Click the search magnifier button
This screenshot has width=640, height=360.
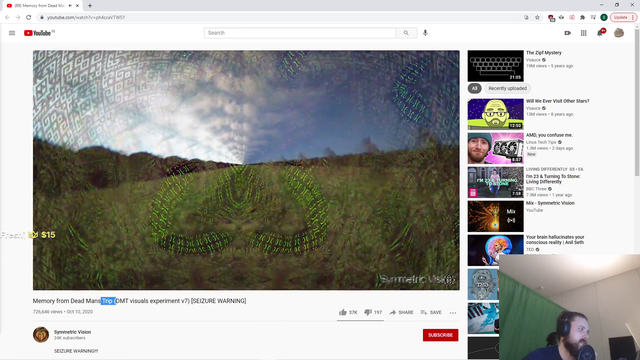[406, 33]
